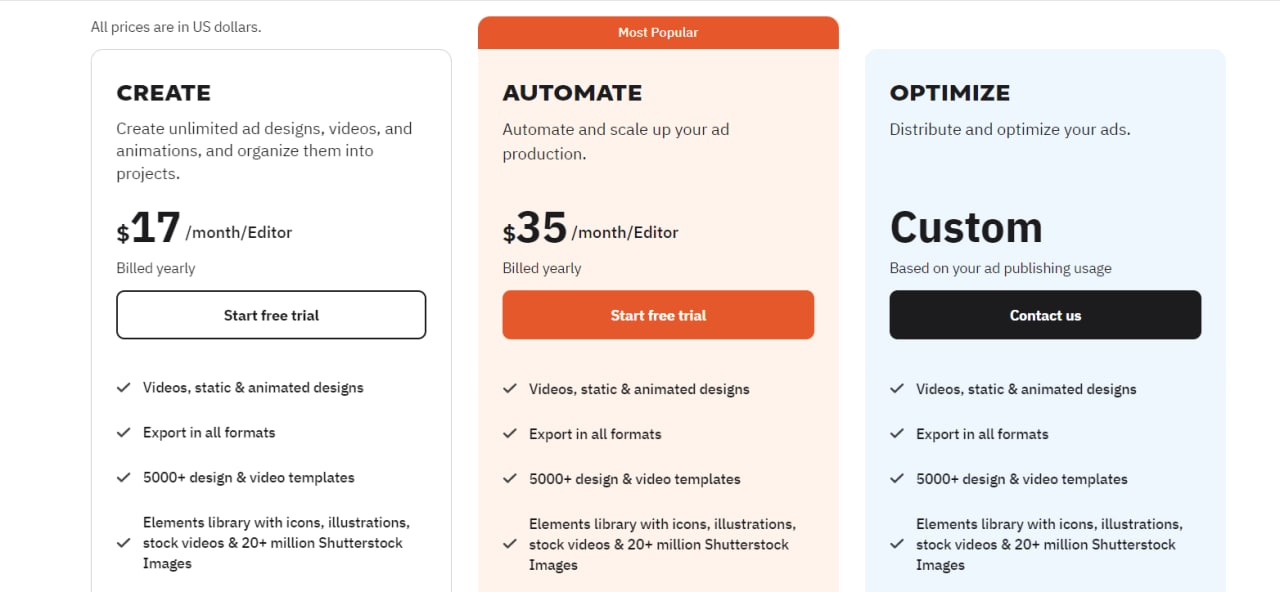Screen dimensions: 1280x592
Task: Click the Create plan Start free trial button
Action: click(271, 315)
